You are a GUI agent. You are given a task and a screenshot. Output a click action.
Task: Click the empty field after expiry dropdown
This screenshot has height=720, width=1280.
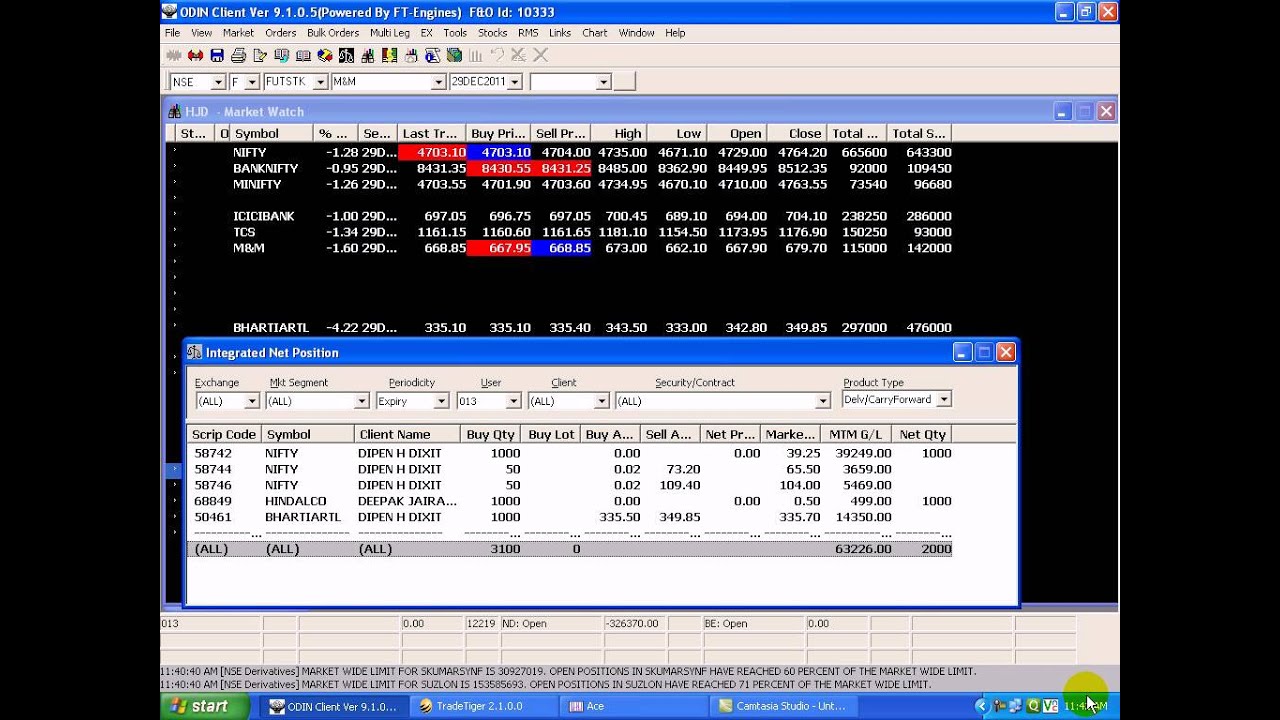pyautogui.click(x=570, y=82)
